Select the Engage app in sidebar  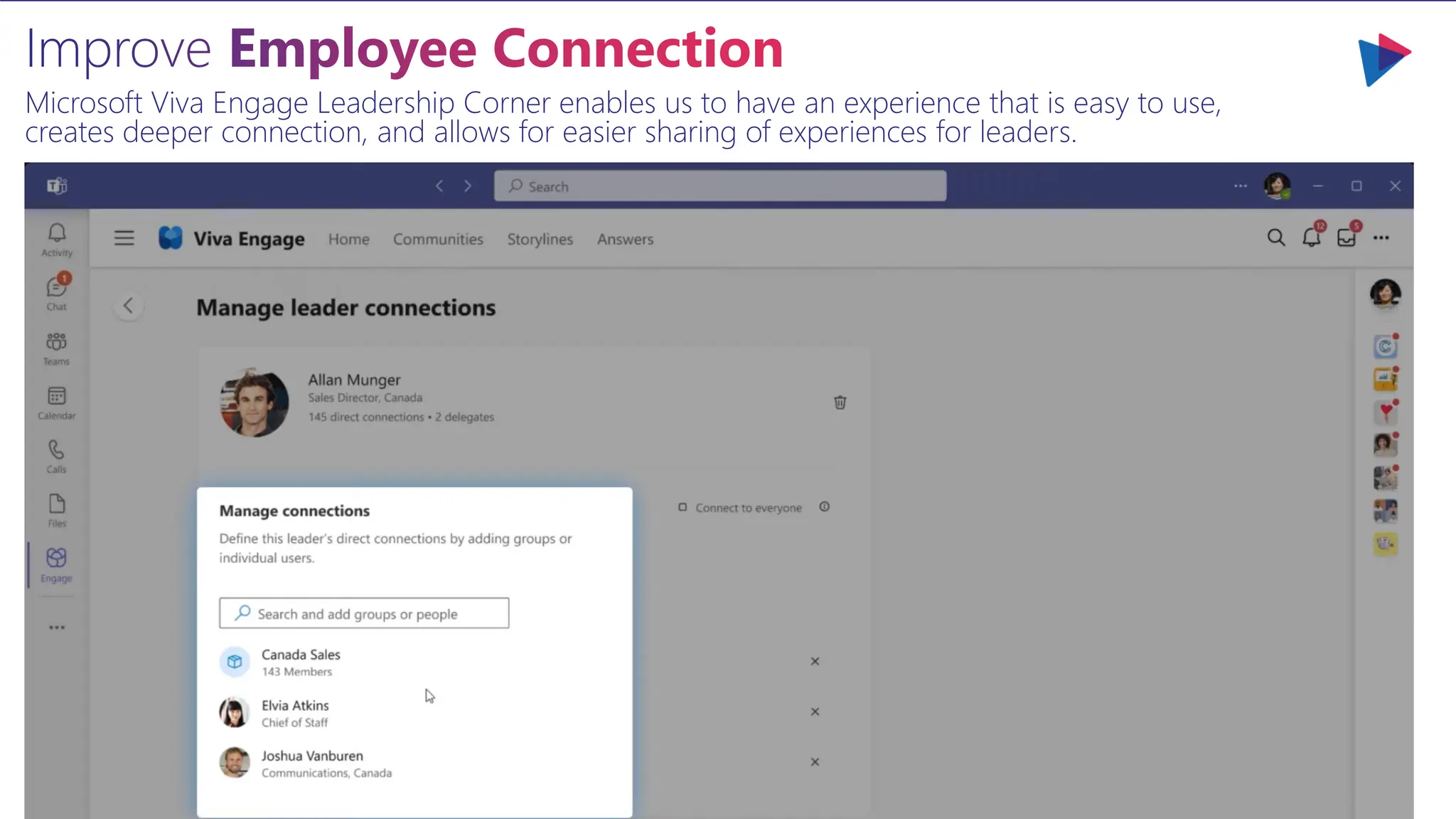pos(57,565)
